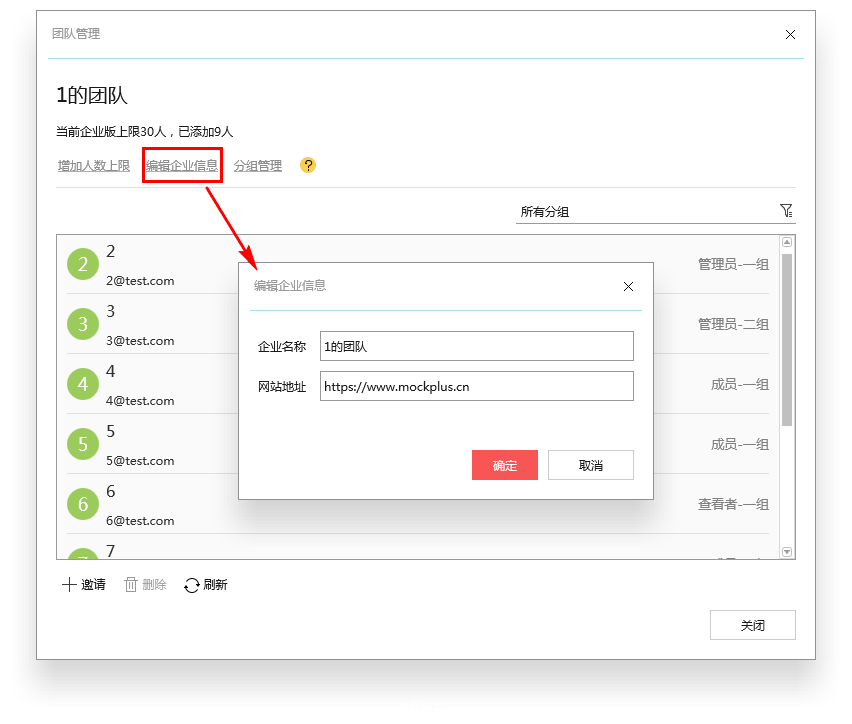Select green avatar of member 6

click(83, 504)
